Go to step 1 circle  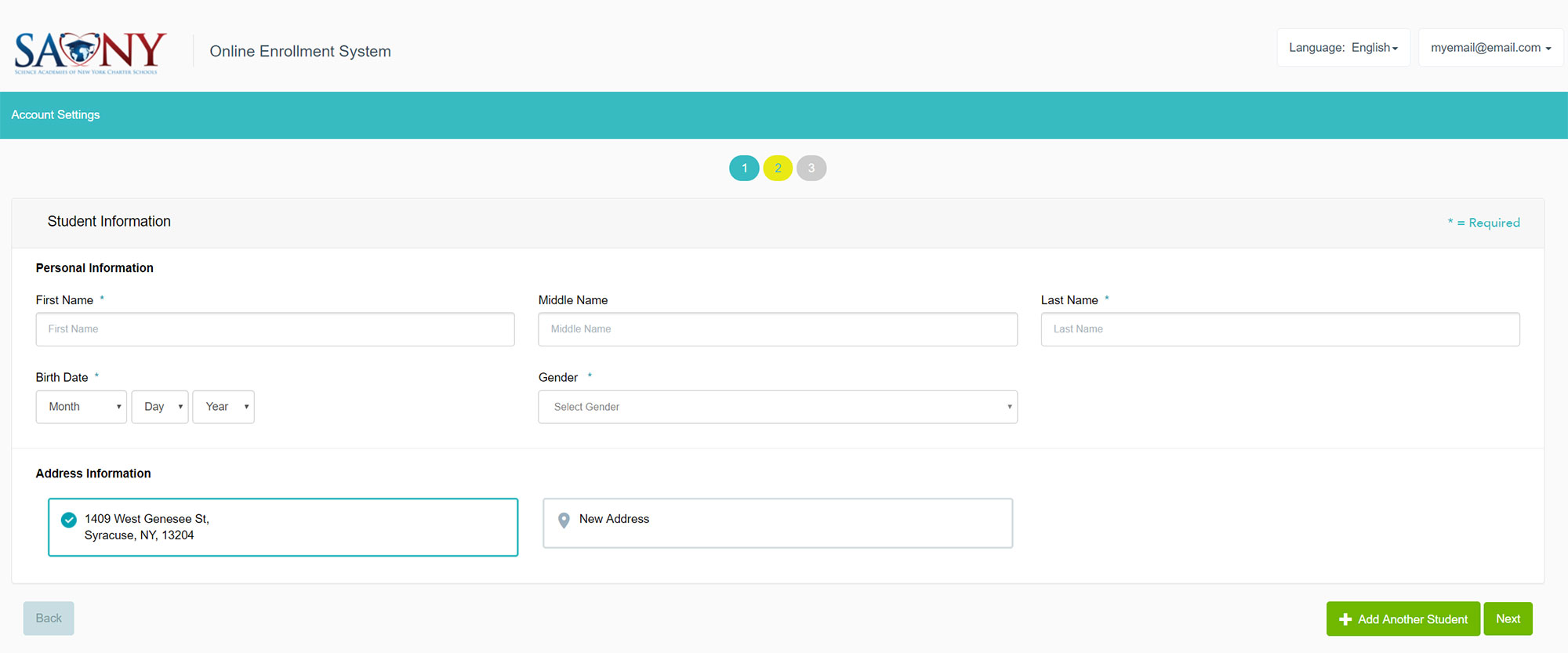tap(744, 168)
